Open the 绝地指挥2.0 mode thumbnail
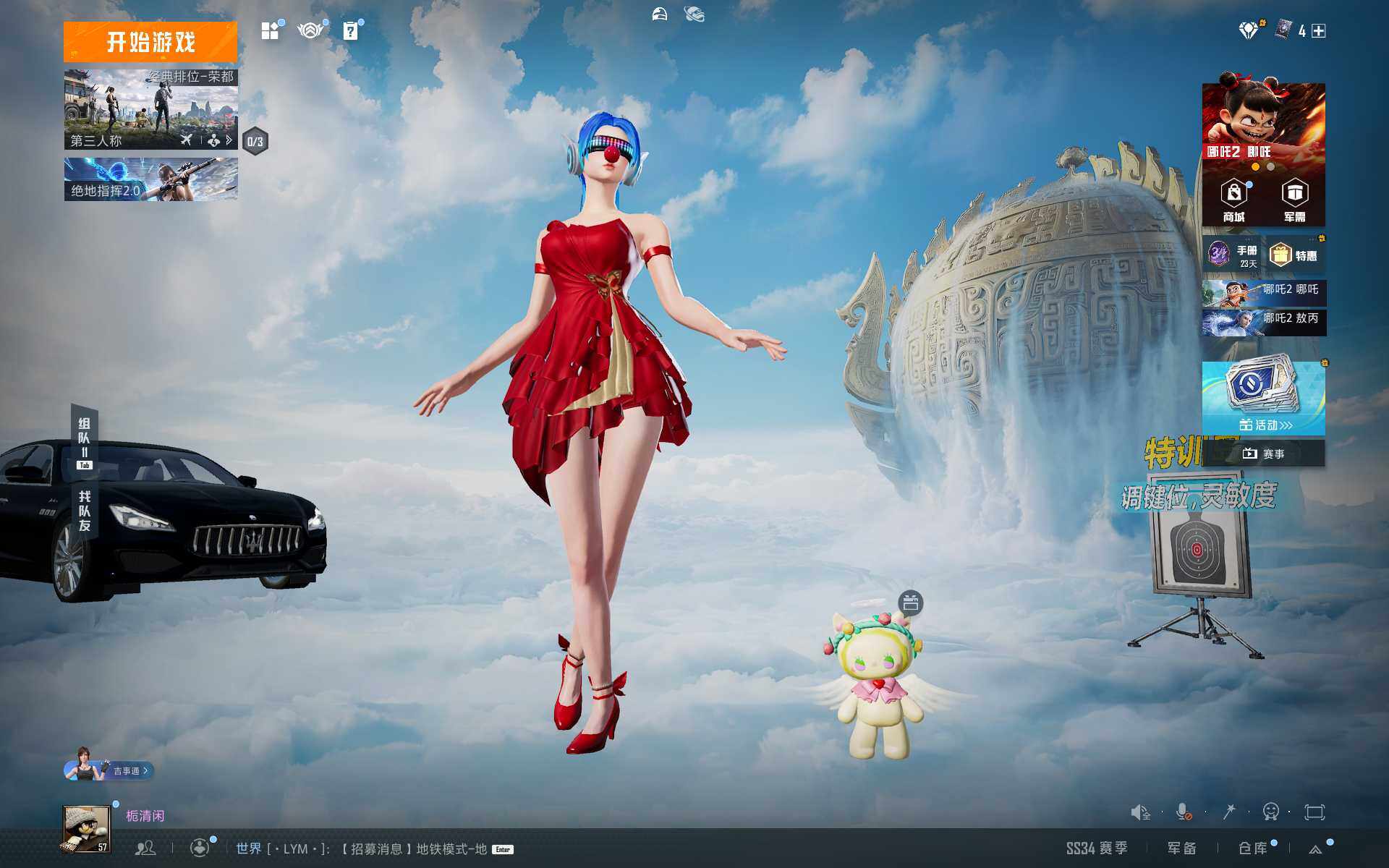 [x=150, y=179]
